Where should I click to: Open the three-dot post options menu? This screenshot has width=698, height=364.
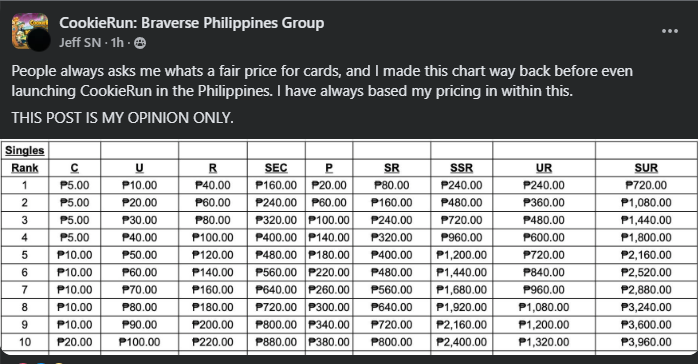pyautogui.click(x=670, y=31)
